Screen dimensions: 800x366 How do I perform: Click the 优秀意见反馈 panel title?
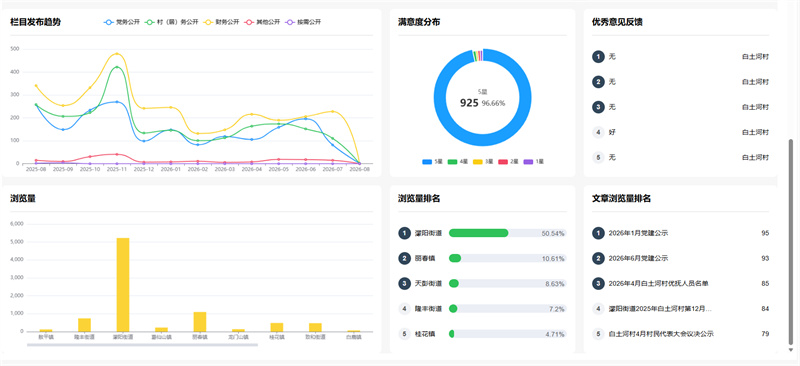(617, 22)
